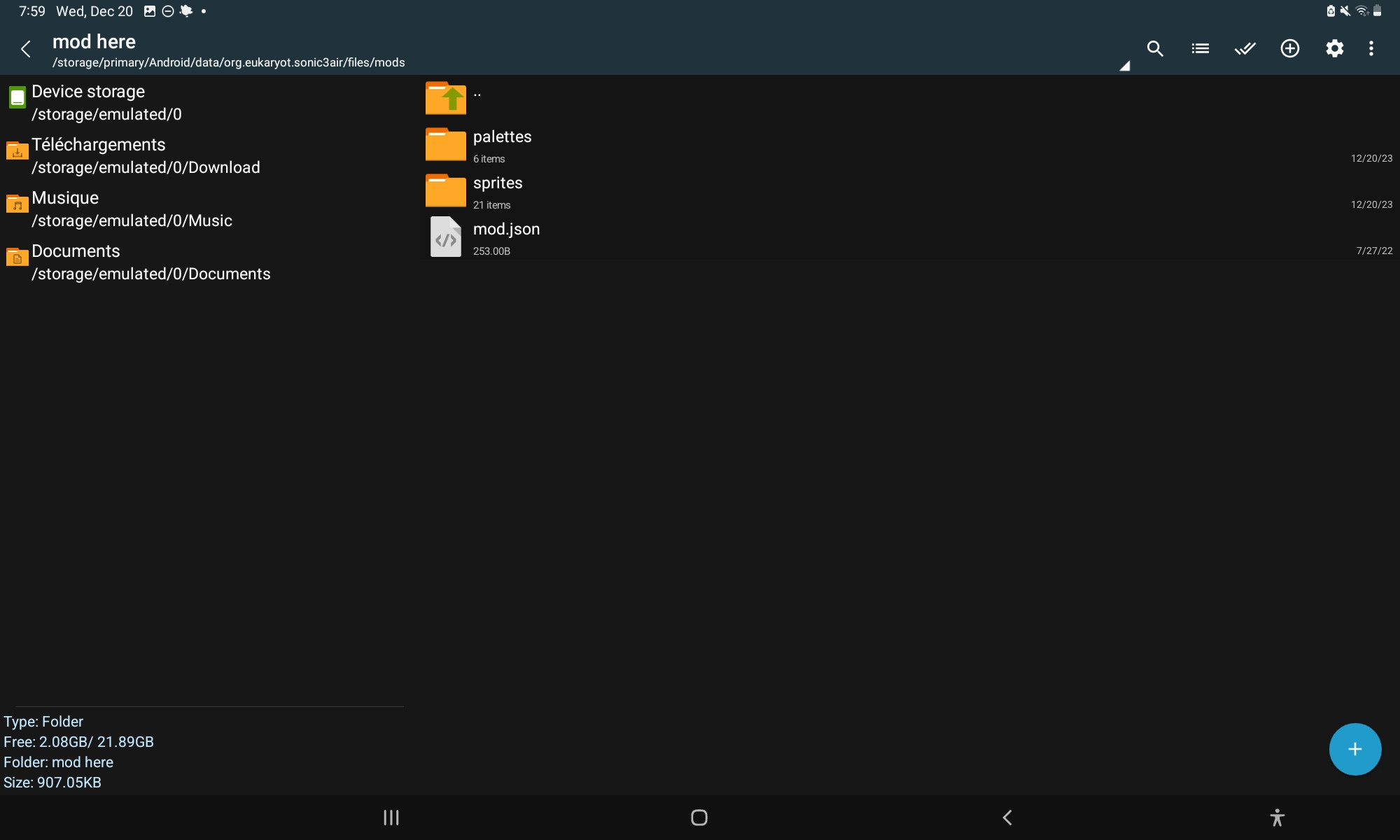1400x840 pixels.
Task: Open the sprites folder icon
Action: pyautogui.click(x=446, y=190)
